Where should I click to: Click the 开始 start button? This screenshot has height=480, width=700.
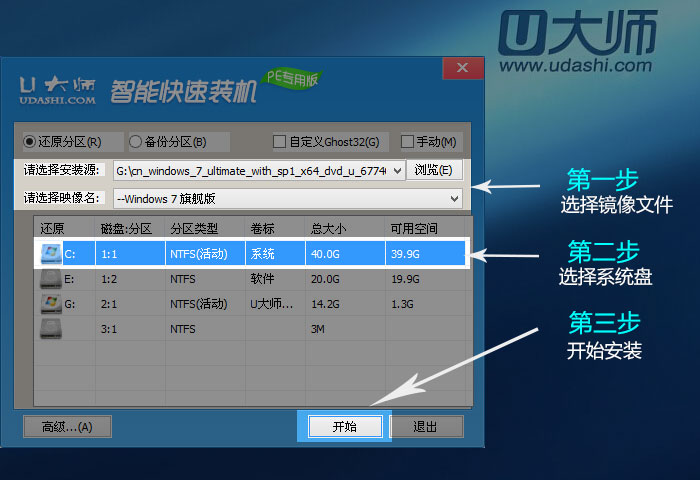(x=345, y=426)
